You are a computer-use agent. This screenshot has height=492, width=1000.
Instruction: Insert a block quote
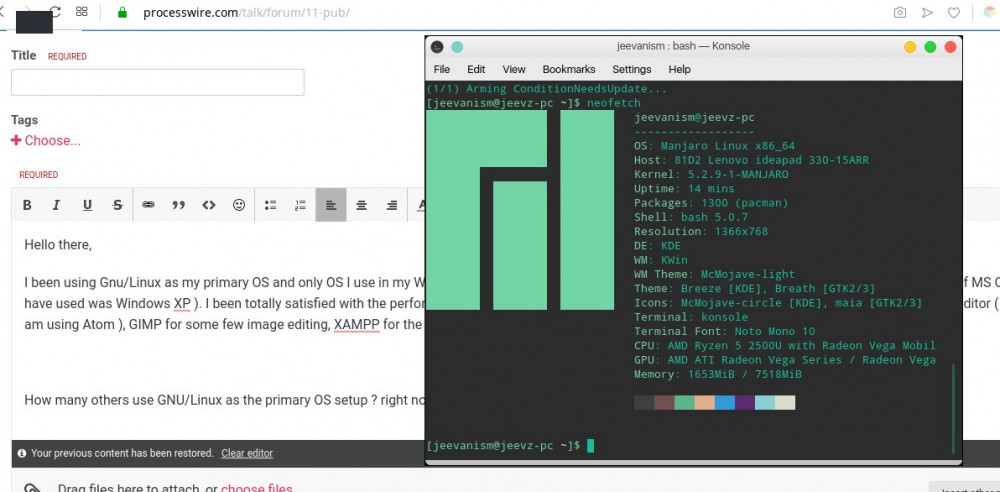point(178,205)
